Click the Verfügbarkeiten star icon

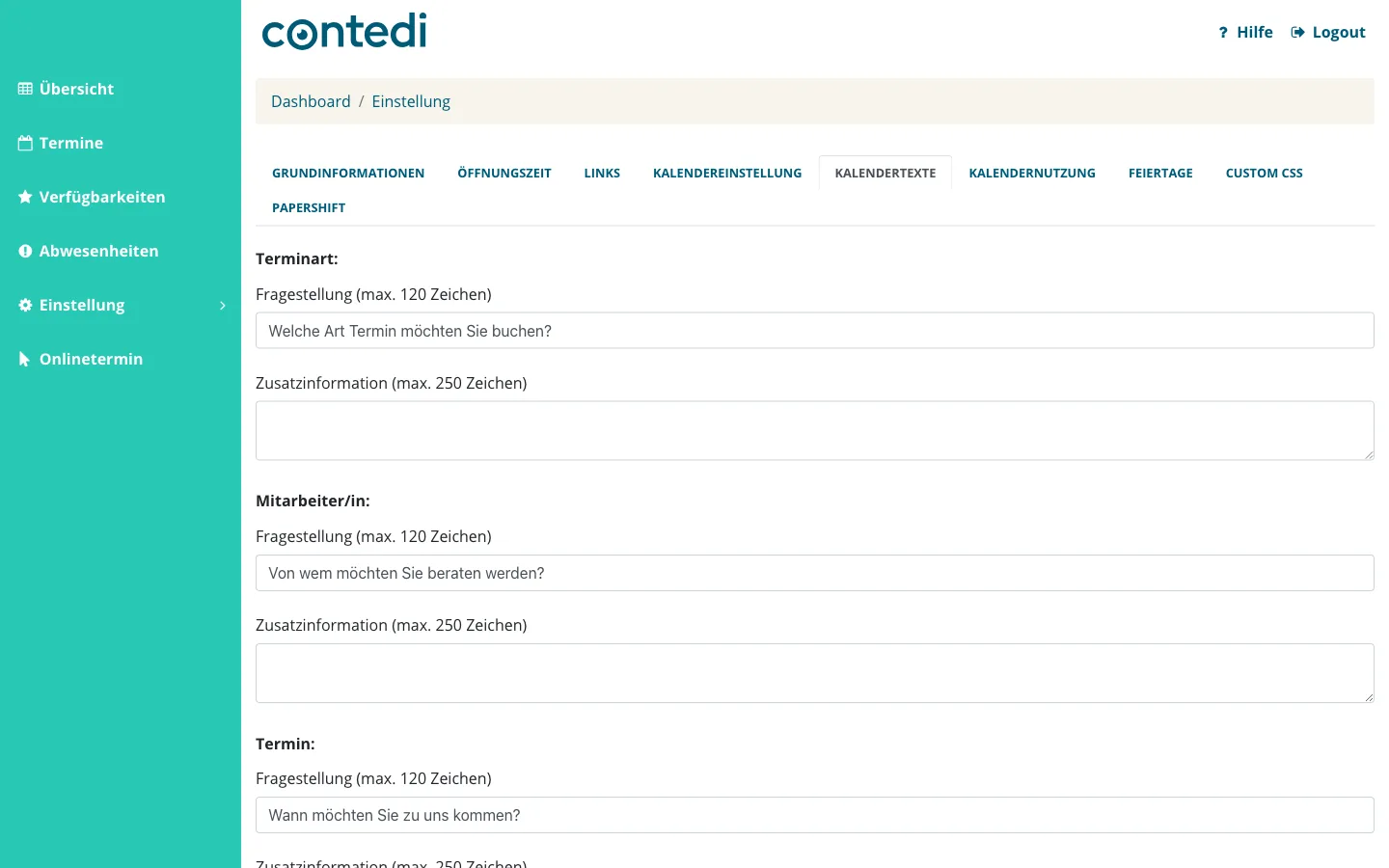25,197
